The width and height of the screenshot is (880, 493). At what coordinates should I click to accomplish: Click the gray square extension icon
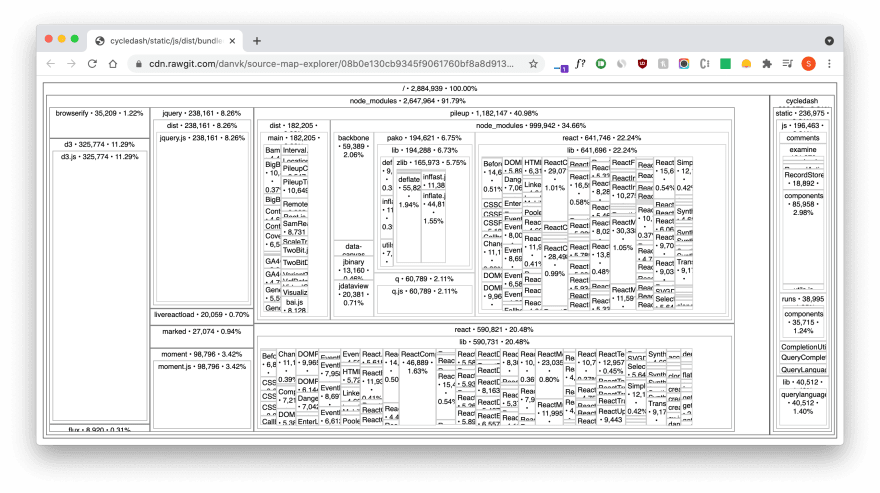pyautogui.click(x=663, y=64)
